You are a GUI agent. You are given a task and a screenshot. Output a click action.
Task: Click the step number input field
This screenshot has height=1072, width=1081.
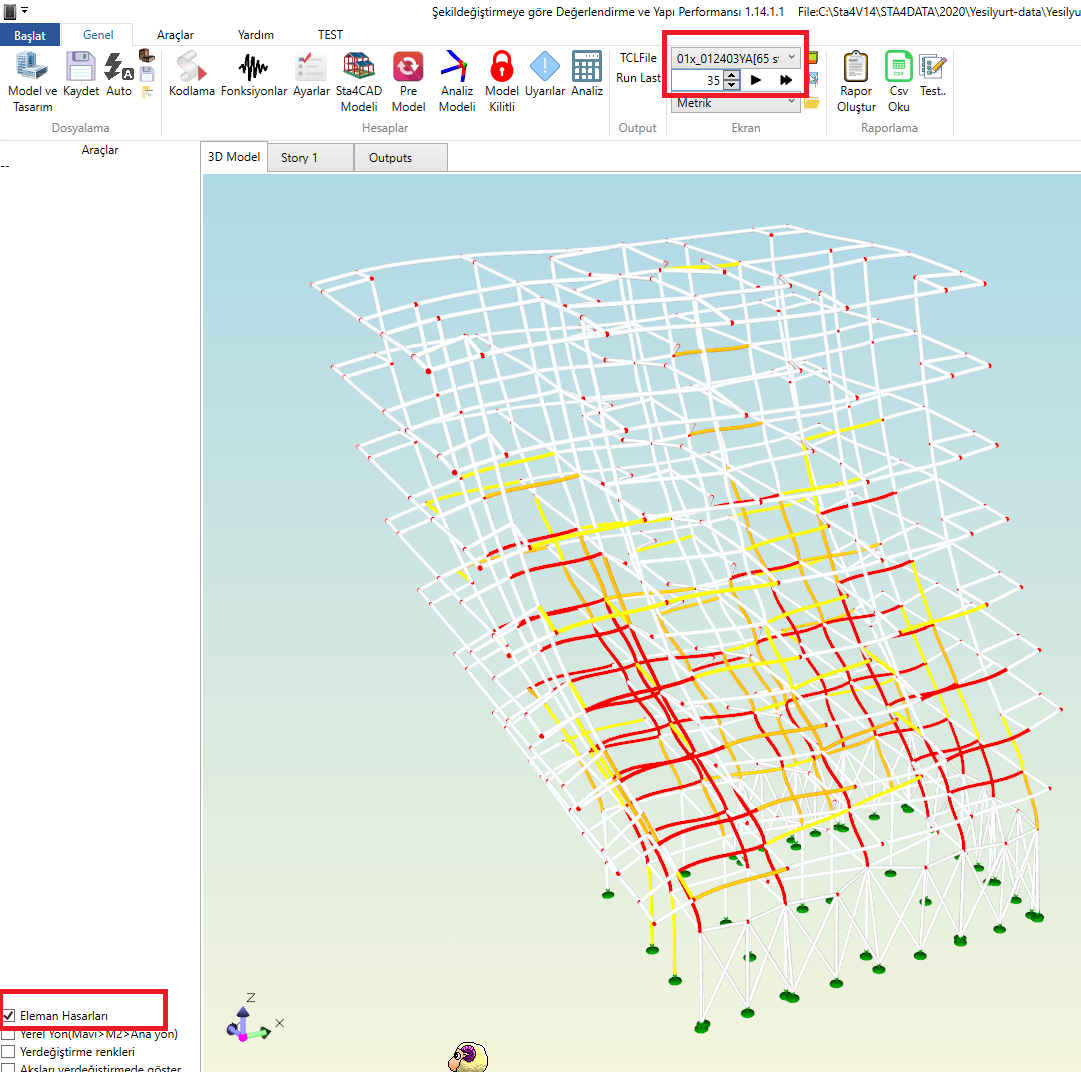[697, 80]
